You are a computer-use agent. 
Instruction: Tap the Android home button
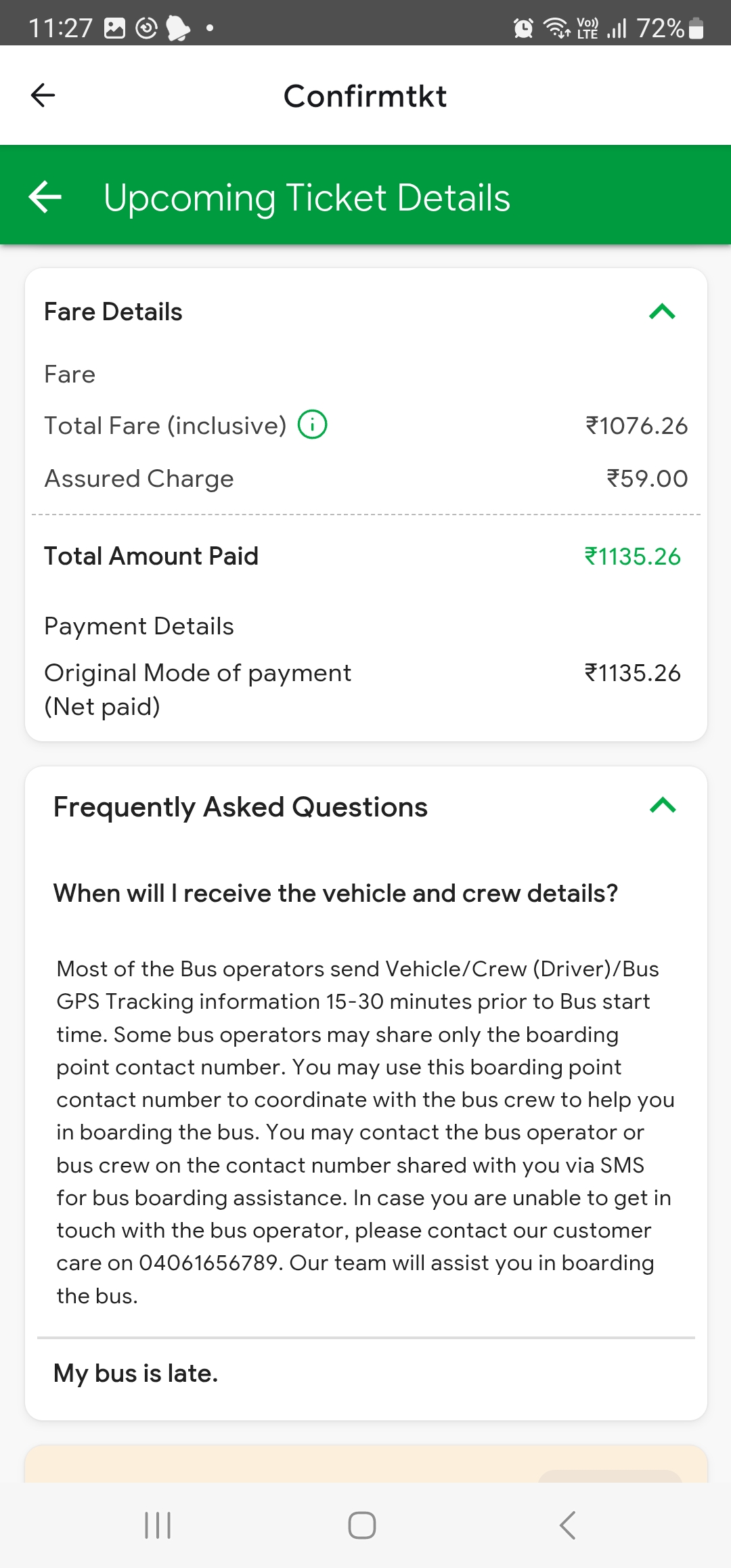(x=362, y=1525)
